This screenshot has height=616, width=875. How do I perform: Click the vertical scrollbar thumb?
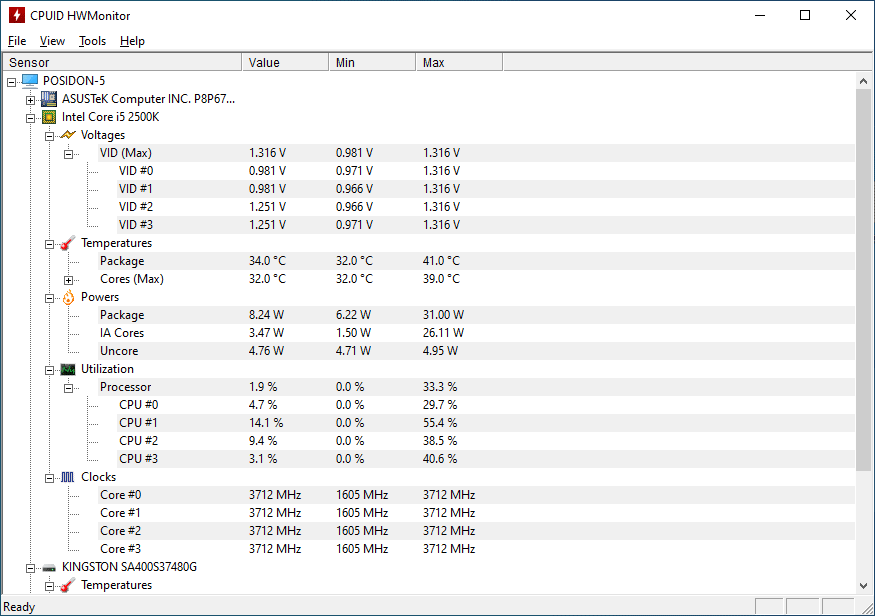(x=863, y=280)
